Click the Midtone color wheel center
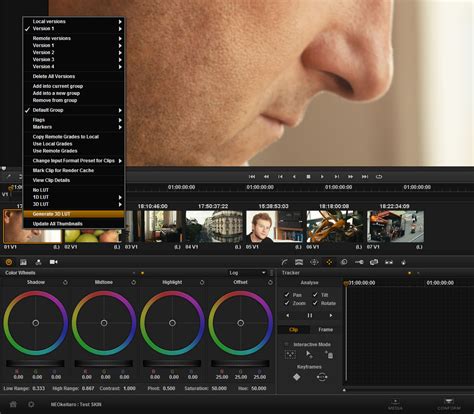Screen dimensions: 474x414 (x=104, y=323)
